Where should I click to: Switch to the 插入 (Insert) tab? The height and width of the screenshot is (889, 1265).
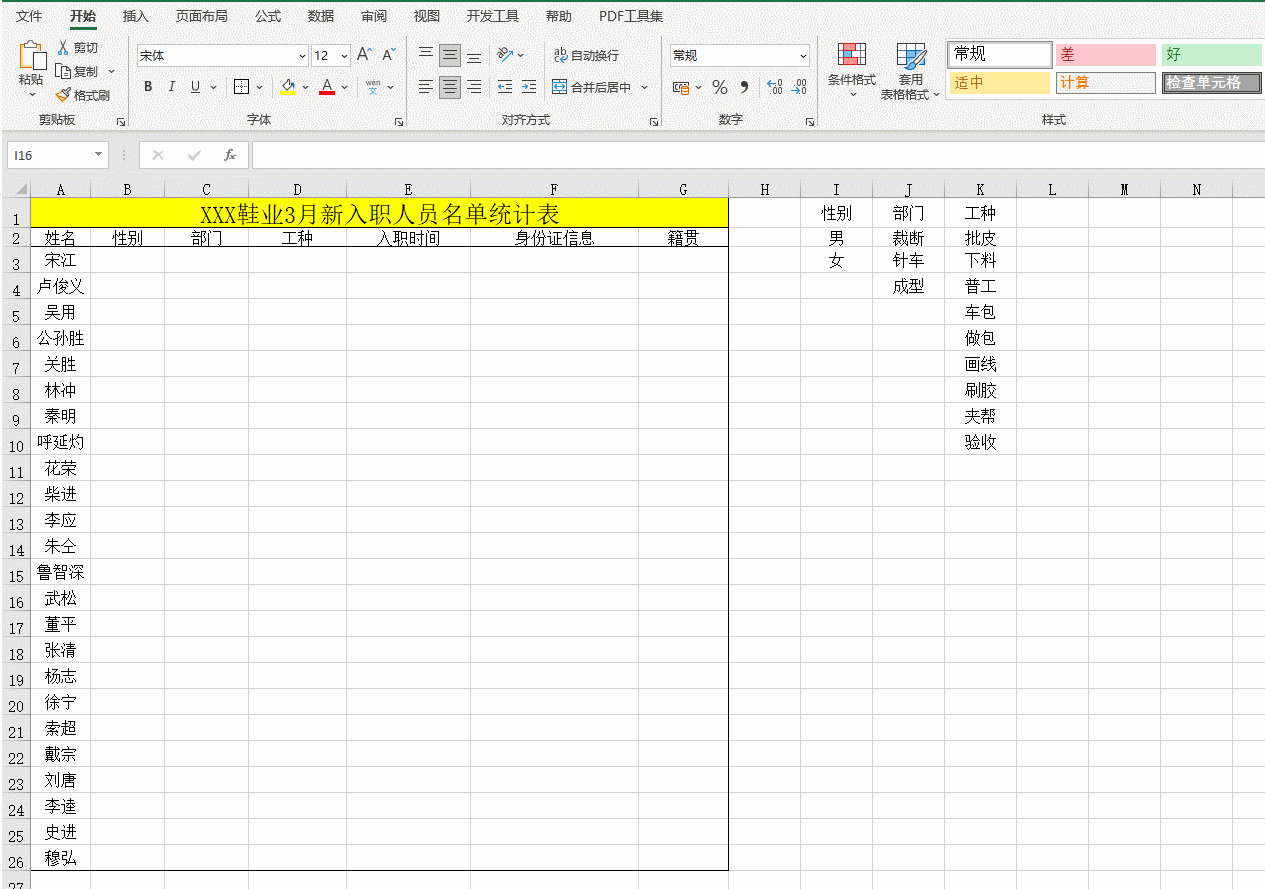coord(136,16)
